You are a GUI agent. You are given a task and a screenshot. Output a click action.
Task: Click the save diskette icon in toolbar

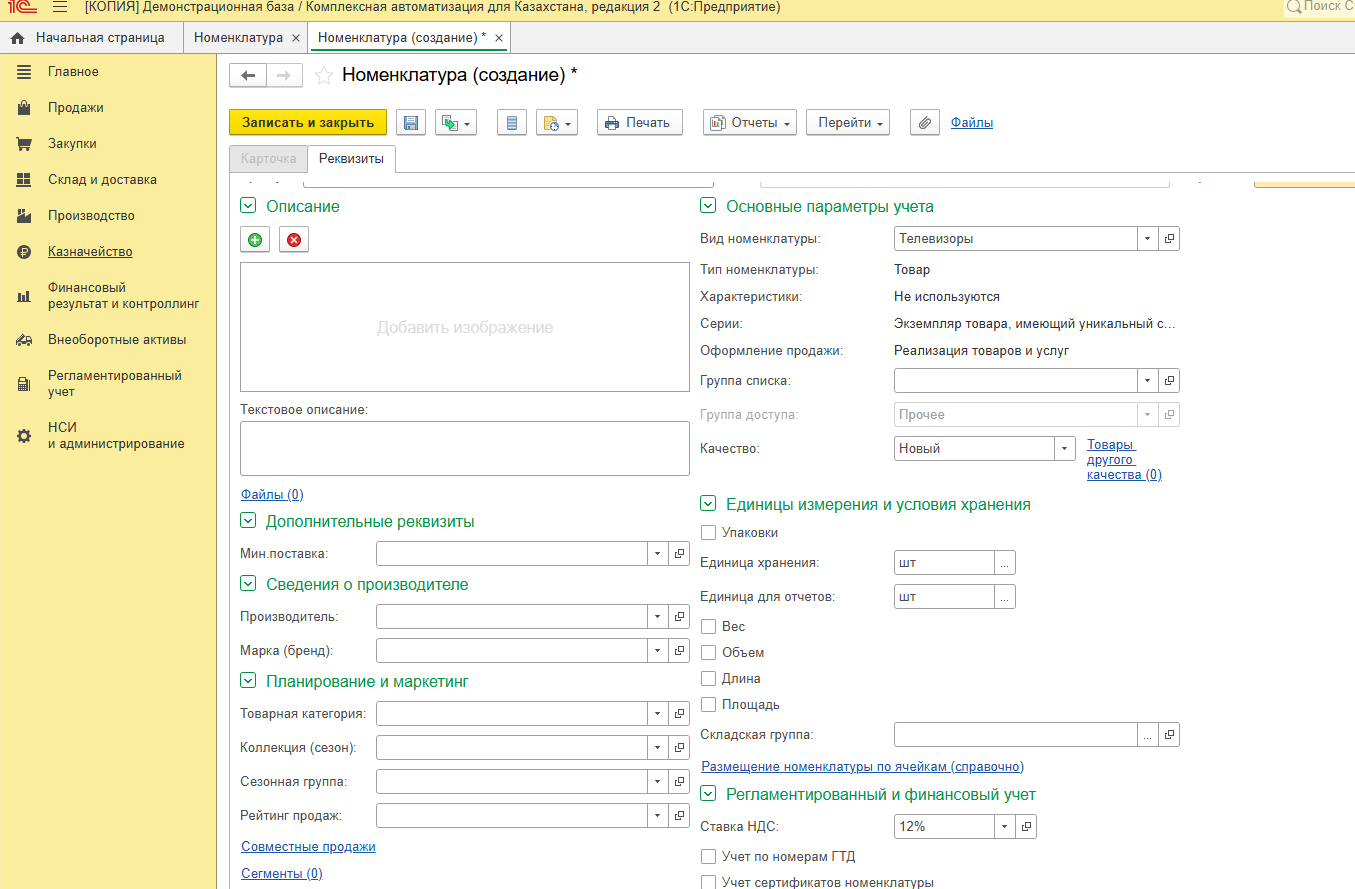(x=410, y=123)
